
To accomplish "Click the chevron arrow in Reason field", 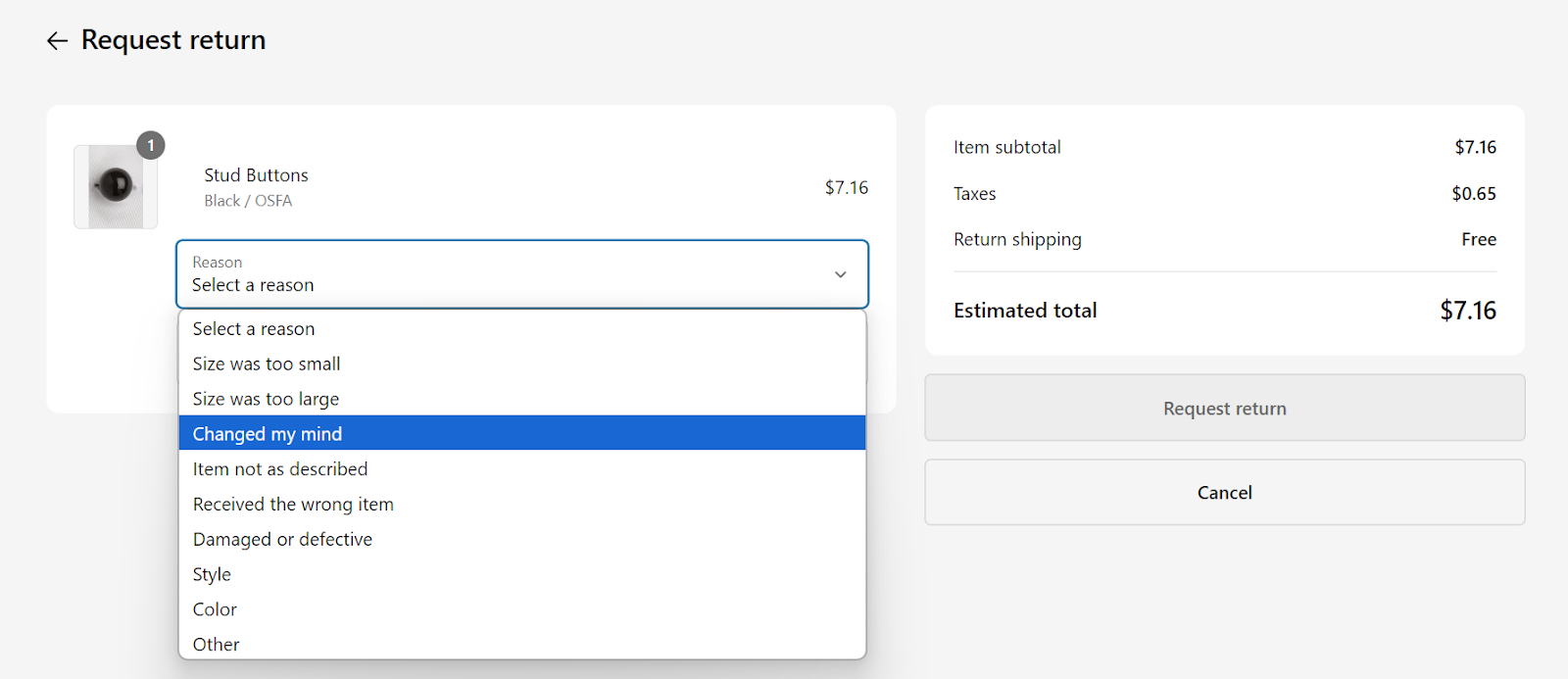I will click(x=840, y=274).
